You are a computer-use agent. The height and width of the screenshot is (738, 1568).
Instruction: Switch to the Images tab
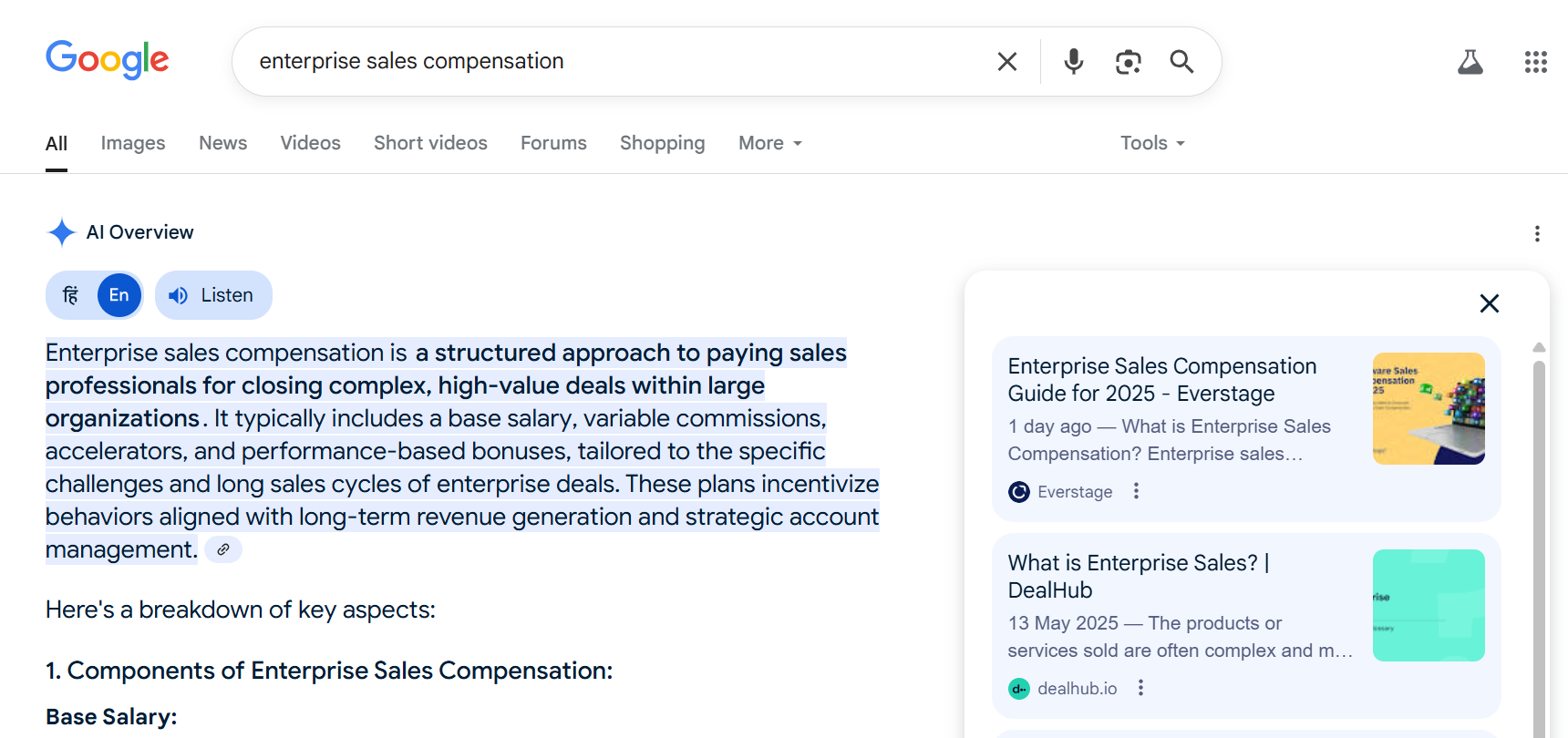pyautogui.click(x=133, y=143)
